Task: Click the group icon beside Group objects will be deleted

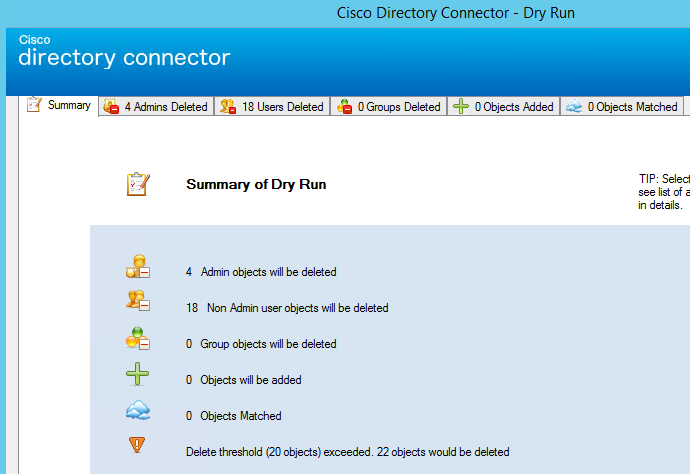Action: point(138,338)
